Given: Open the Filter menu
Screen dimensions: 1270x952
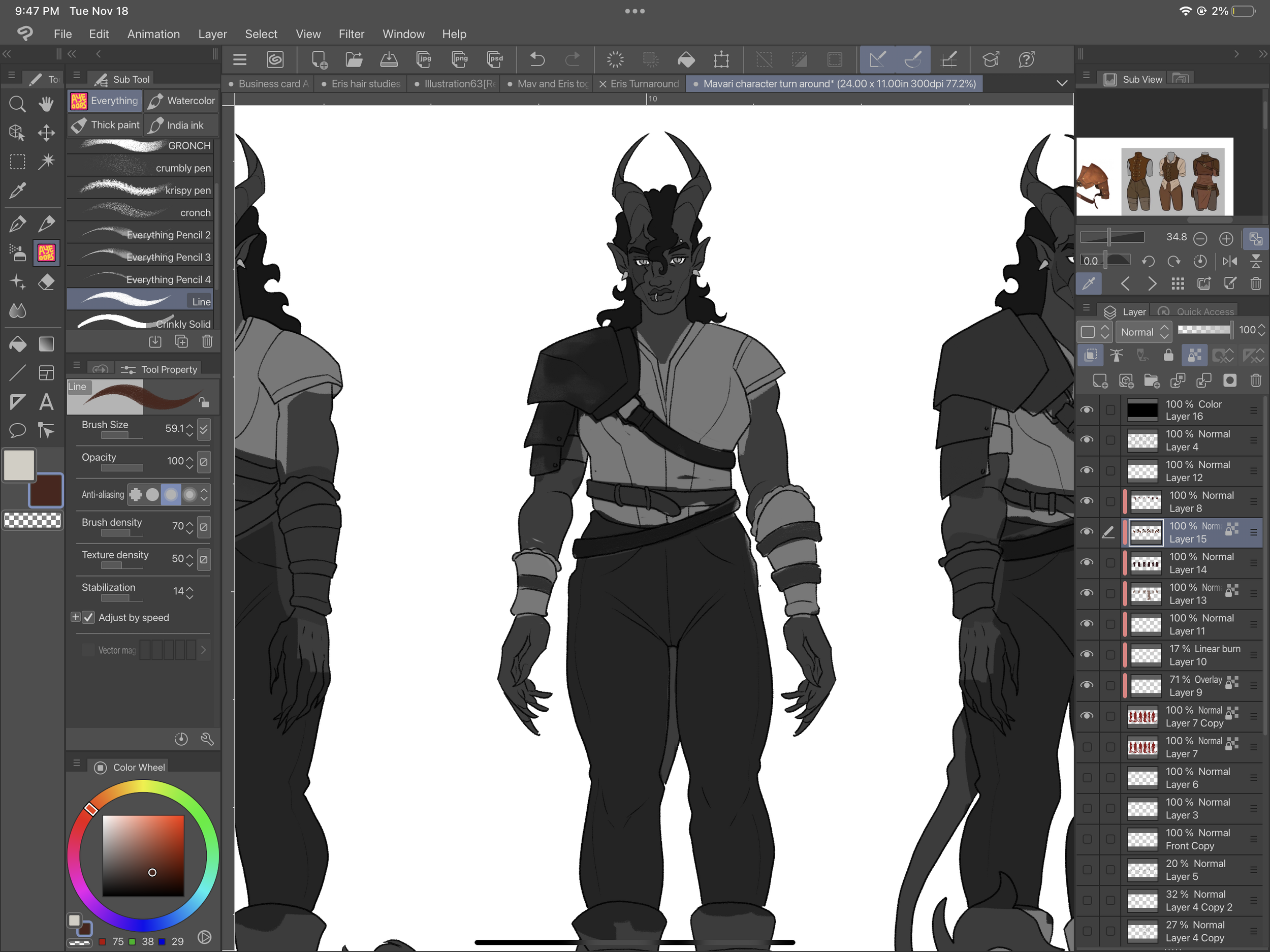Looking at the screenshot, I should click(x=351, y=34).
